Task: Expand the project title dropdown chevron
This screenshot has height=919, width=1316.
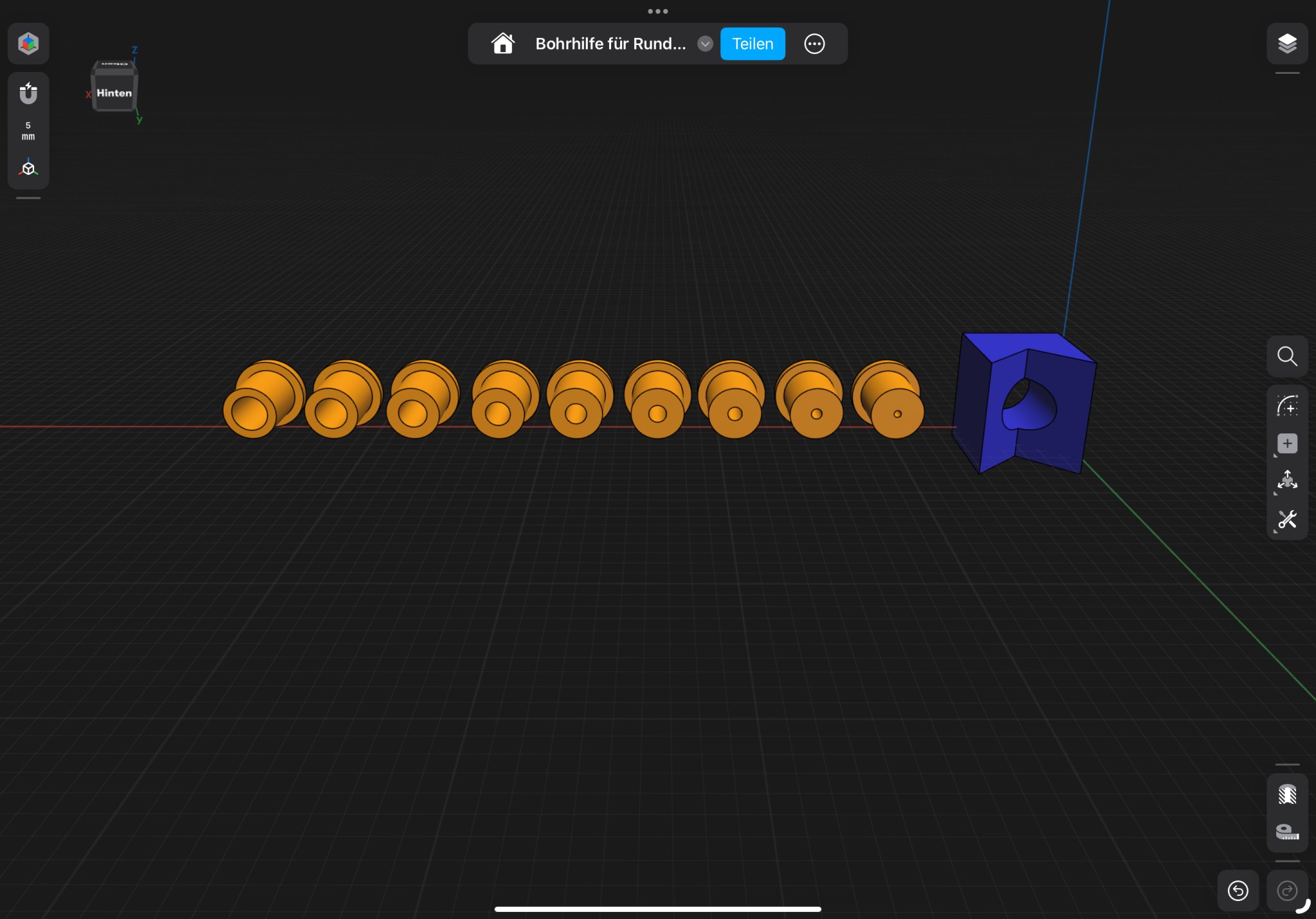Action: [705, 44]
